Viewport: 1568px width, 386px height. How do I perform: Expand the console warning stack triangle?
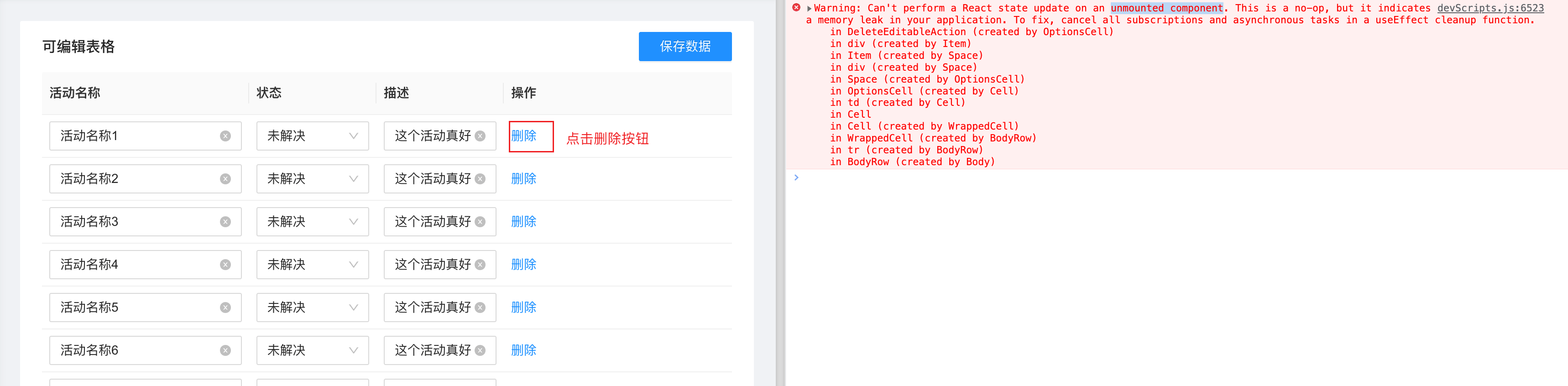(809, 9)
